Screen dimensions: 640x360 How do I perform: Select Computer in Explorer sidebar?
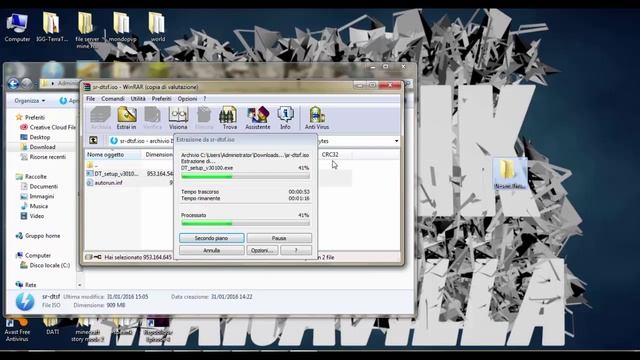(33, 256)
